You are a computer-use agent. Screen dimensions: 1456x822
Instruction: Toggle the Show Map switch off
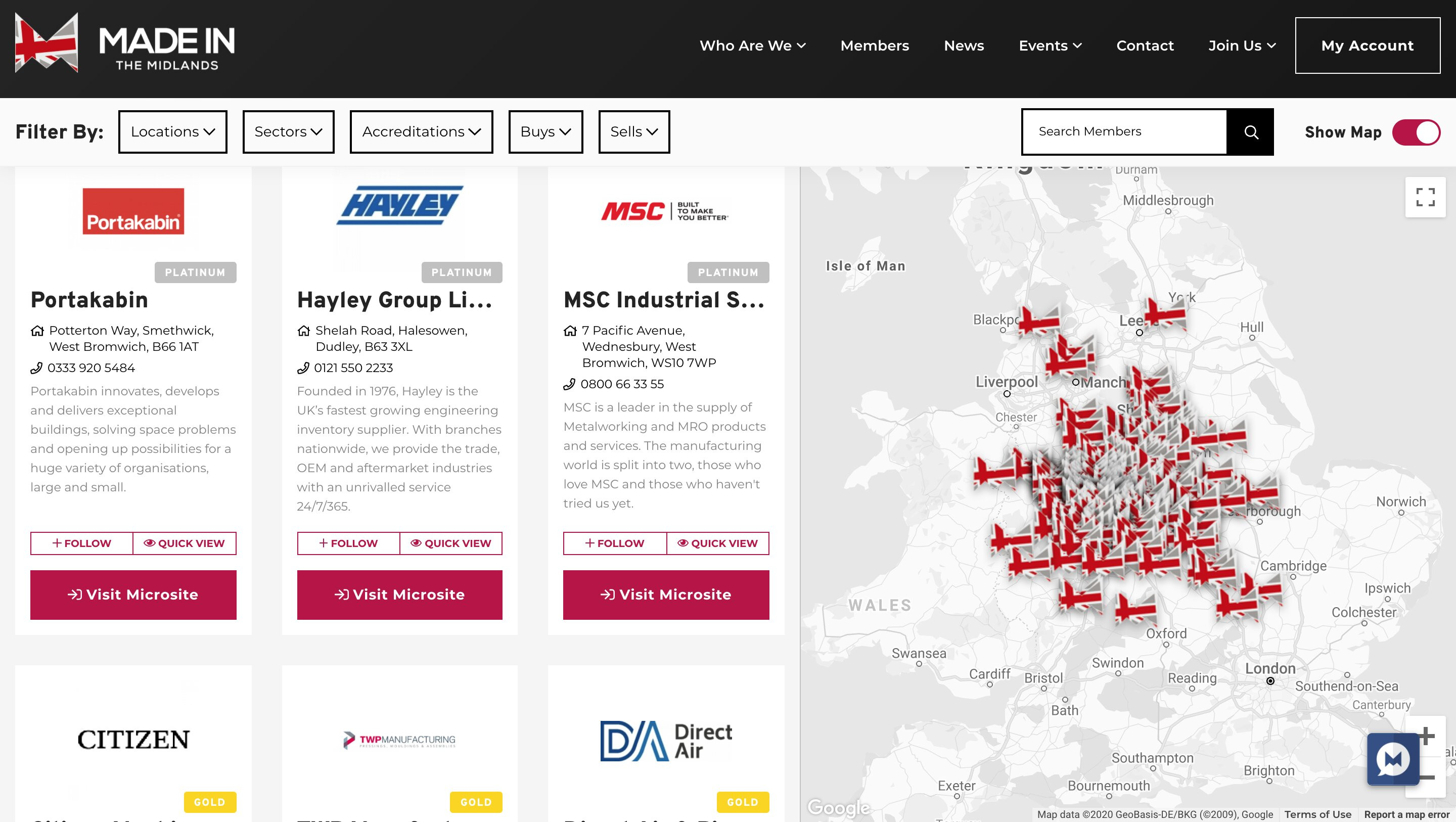coord(1416,132)
